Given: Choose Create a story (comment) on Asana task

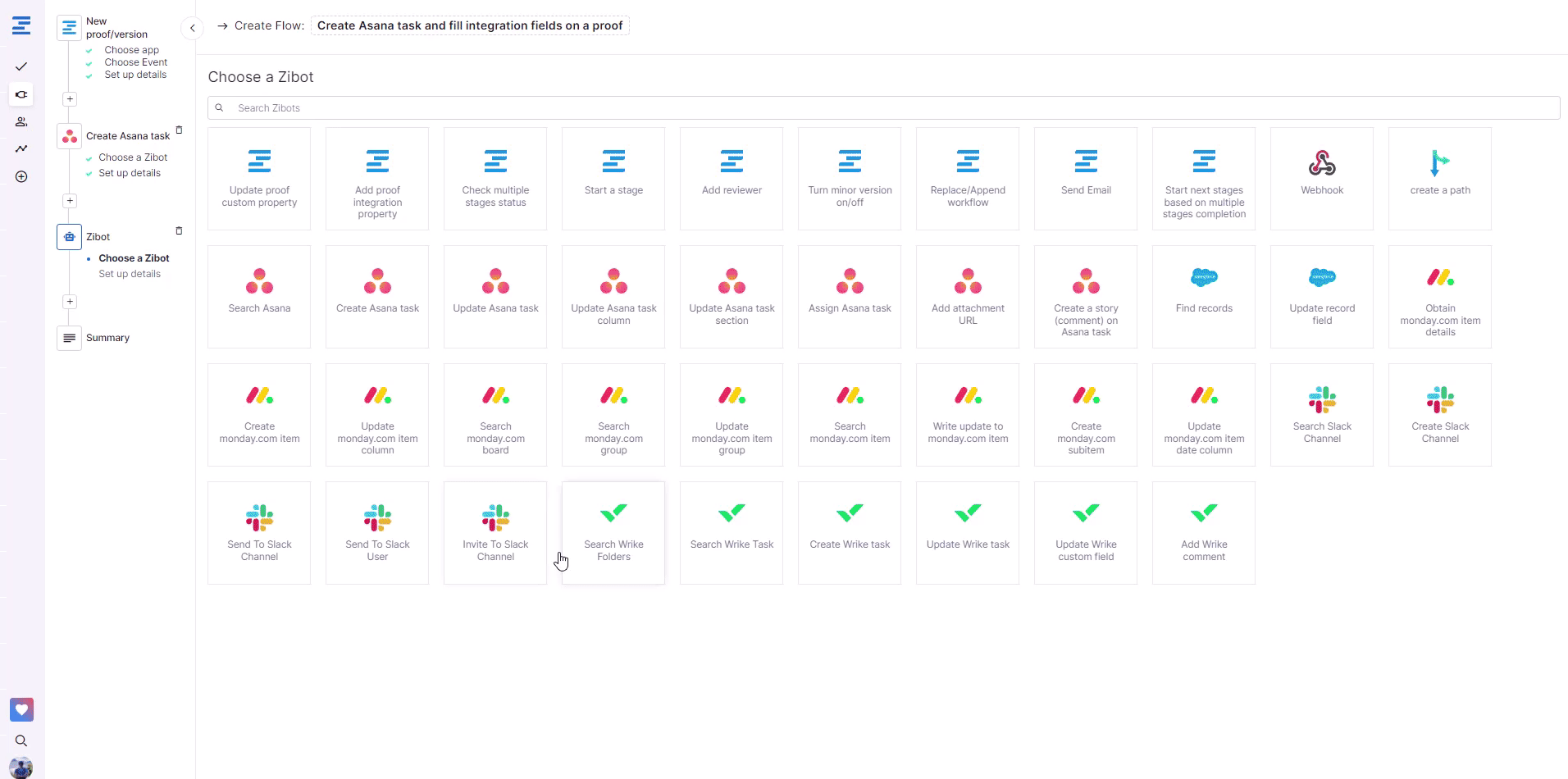Looking at the screenshot, I should pyautogui.click(x=1086, y=297).
